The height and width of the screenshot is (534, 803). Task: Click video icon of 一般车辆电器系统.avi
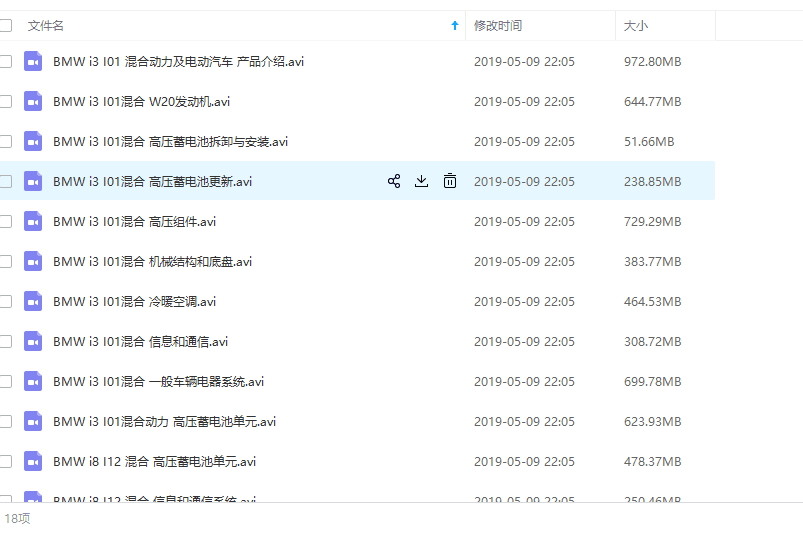(x=33, y=381)
